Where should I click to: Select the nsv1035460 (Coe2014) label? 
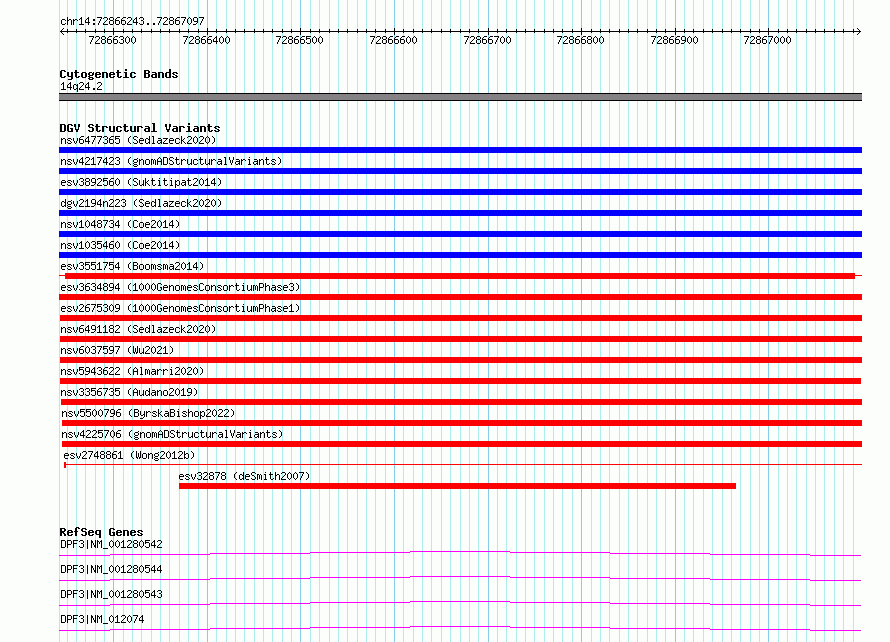[x=120, y=245]
